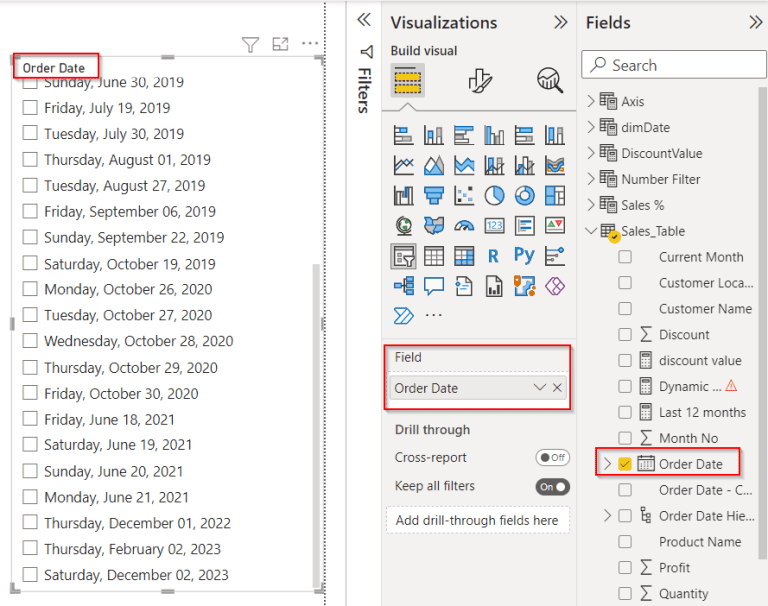768x606 pixels.
Task: Tick the Customer Name field checkbox
Action: tap(625, 309)
